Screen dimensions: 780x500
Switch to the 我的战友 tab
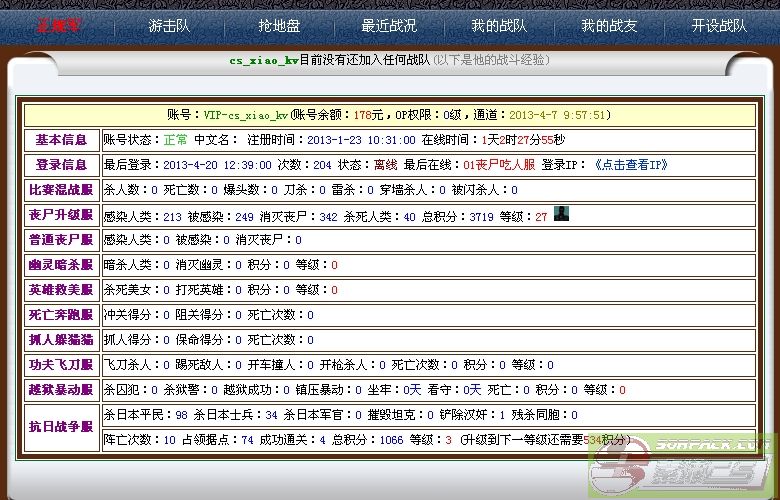[x=609, y=26]
